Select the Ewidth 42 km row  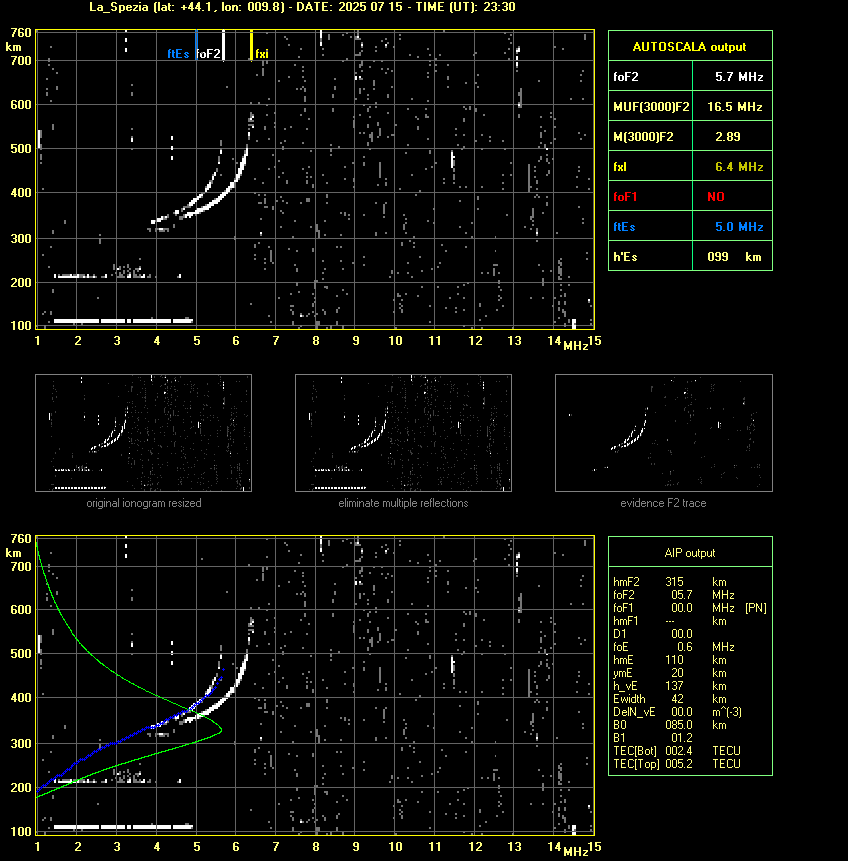pyautogui.click(x=670, y=699)
